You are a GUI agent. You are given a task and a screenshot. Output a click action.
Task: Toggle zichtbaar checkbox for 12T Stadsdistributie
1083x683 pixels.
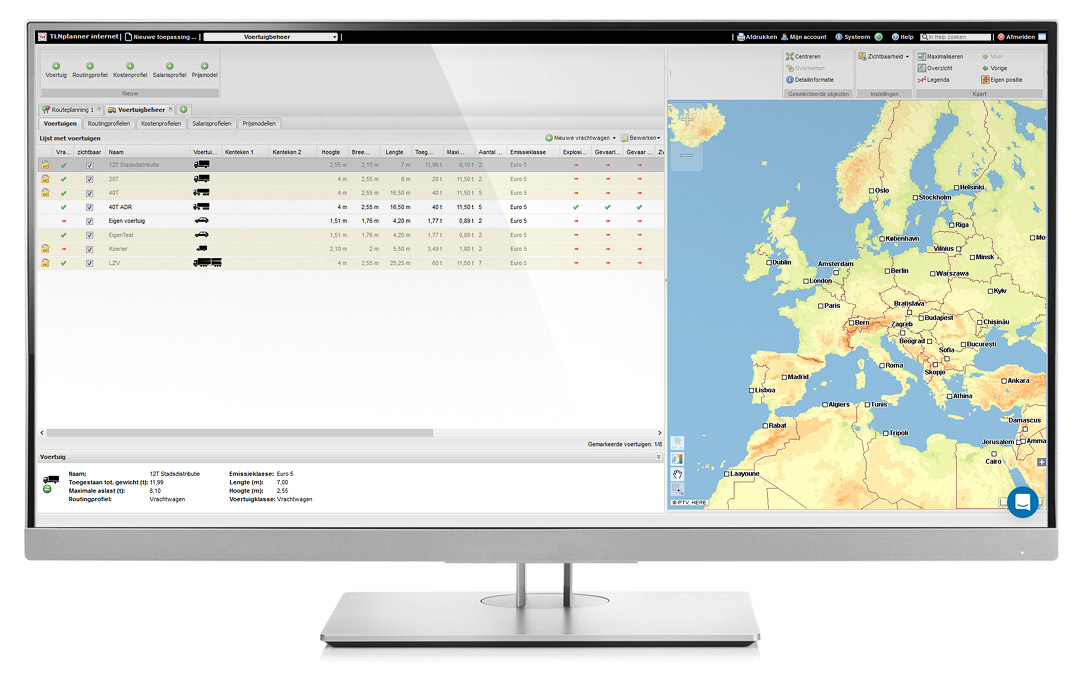(89, 165)
